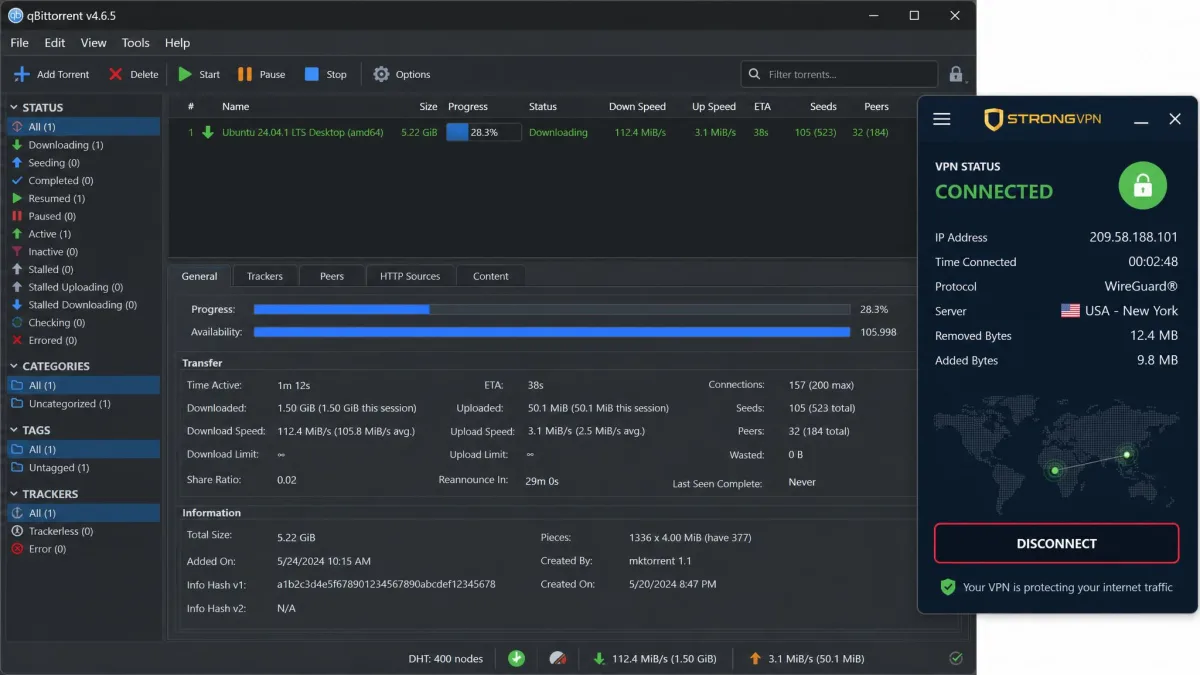Sort torrents by Name column header
The width and height of the screenshot is (1200, 675).
[x=236, y=106]
